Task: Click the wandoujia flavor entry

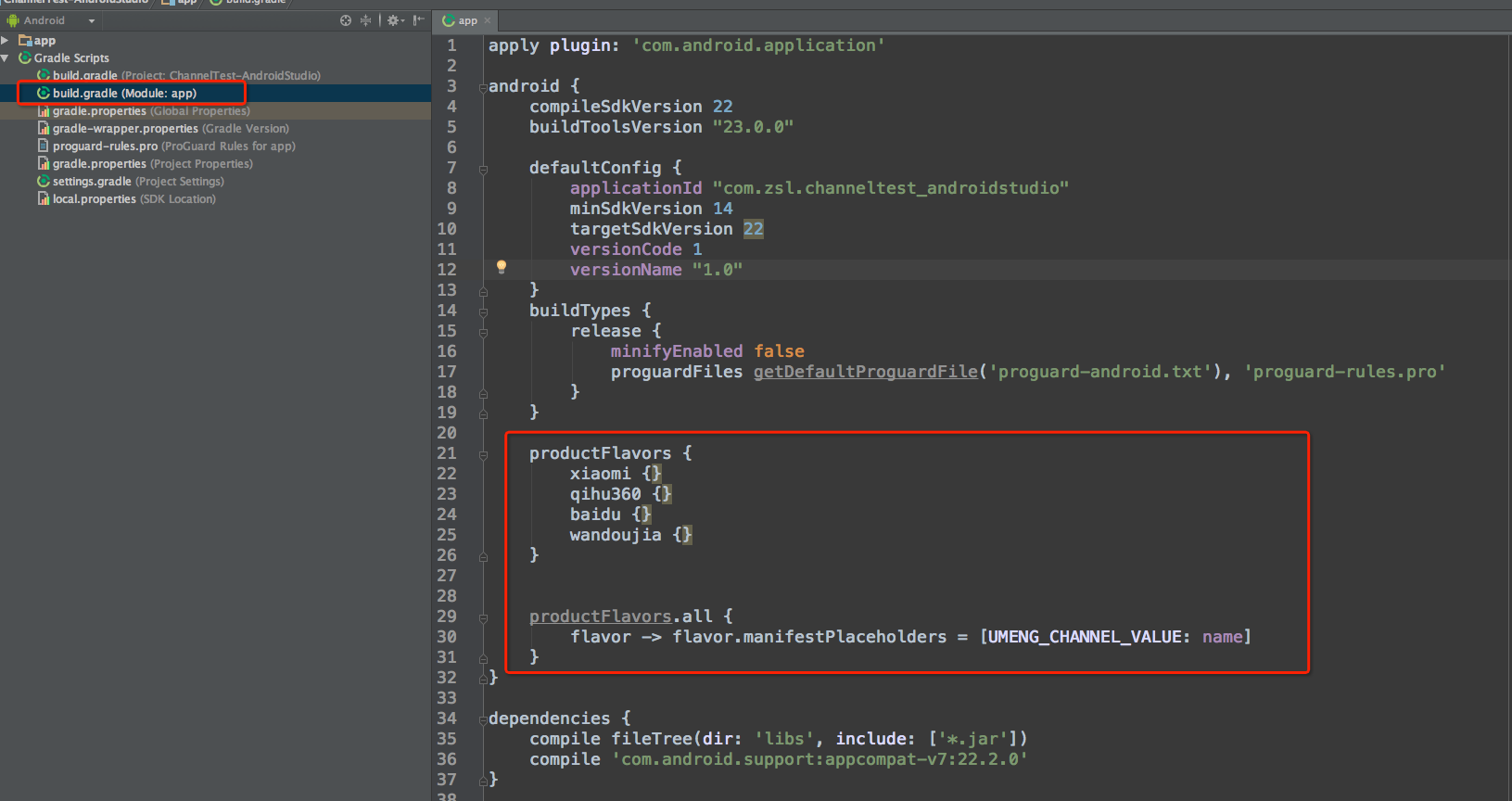Action: pos(631,535)
